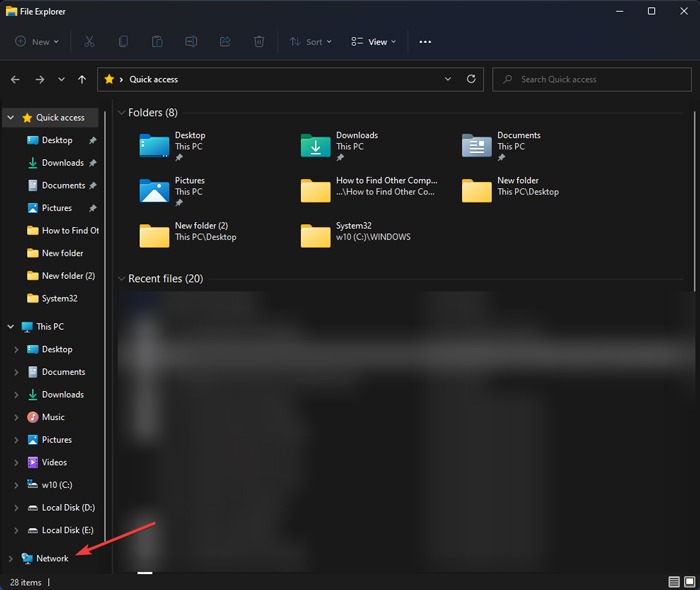Image resolution: width=700 pixels, height=590 pixels.
Task: Select Desktop under This PC
Action: point(50,349)
